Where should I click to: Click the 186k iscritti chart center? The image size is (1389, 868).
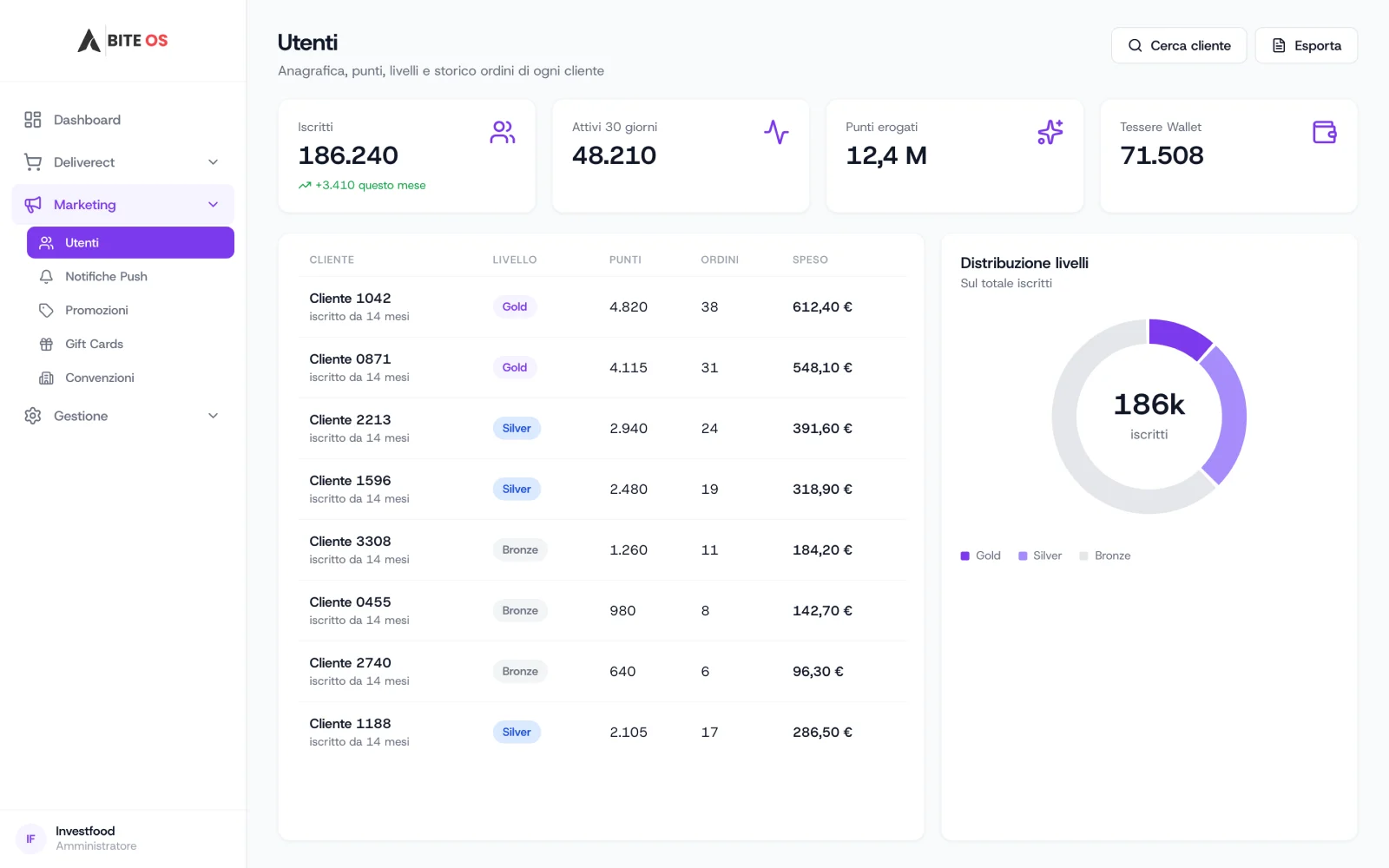pyautogui.click(x=1149, y=416)
